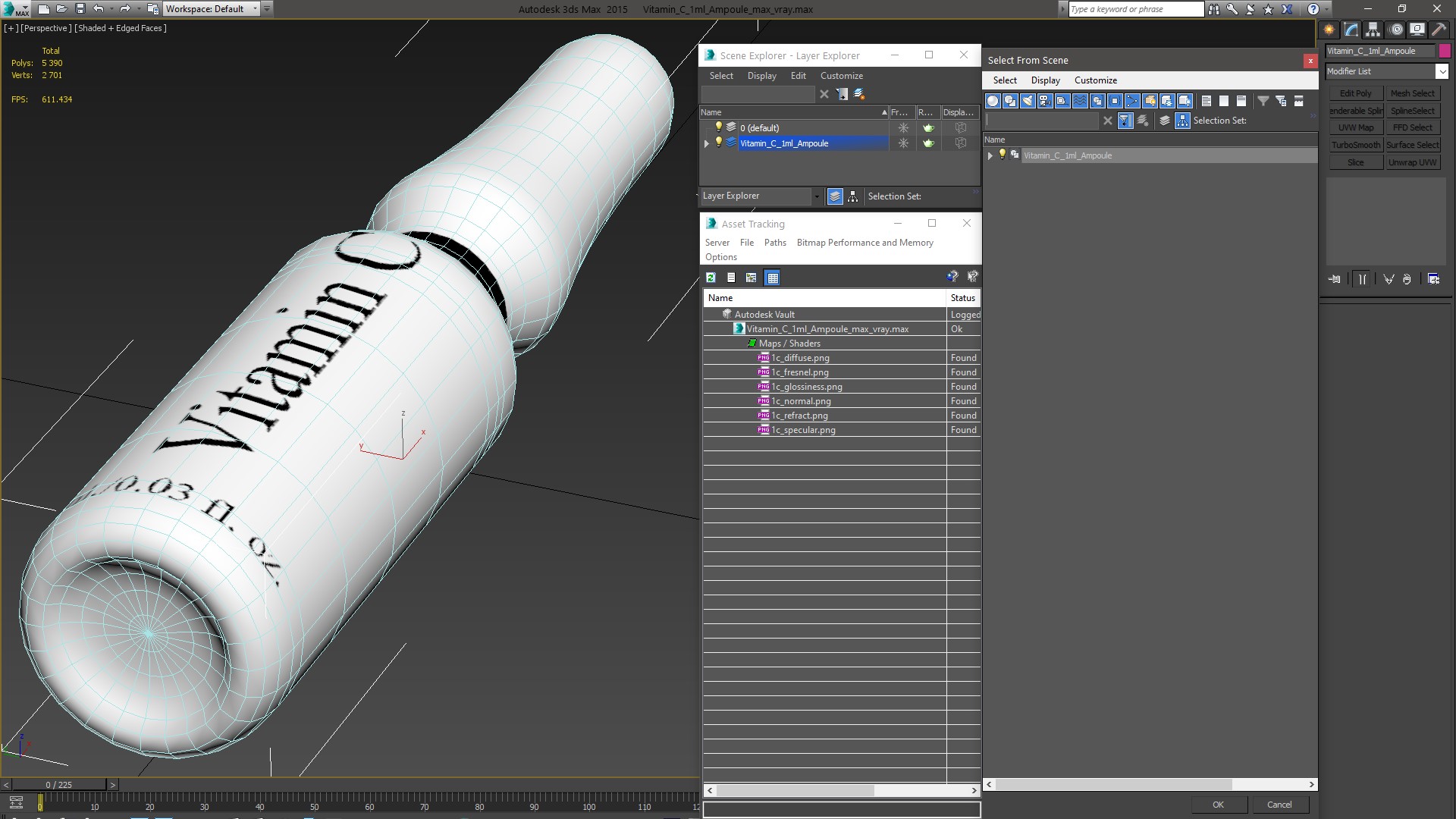The image size is (1456, 819).
Task: Toggle renderable teapot for 0 (default) layer
Action: point(928,128)
